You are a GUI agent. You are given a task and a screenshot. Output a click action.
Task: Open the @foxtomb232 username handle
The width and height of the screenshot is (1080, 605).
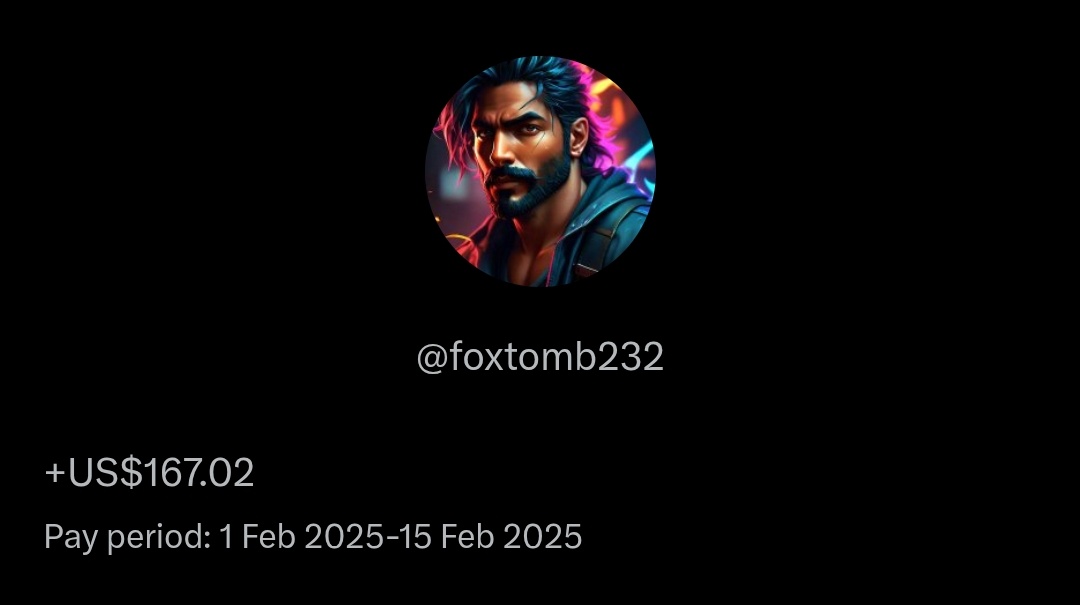[x=540, y=357]
